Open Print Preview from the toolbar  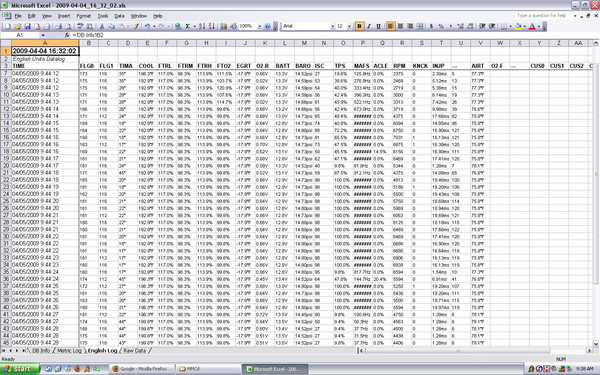click(68, 26)
